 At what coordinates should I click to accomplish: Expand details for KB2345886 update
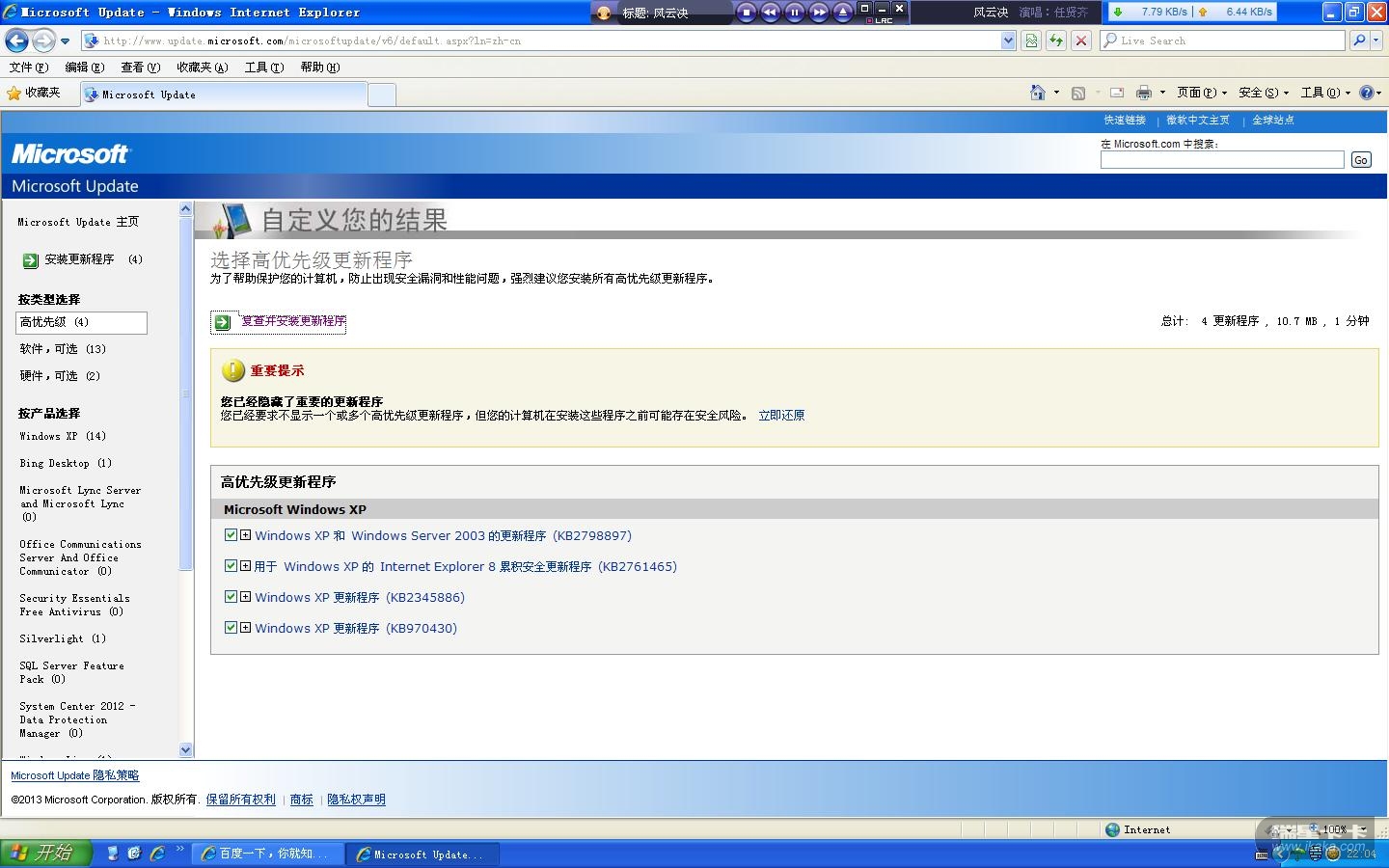click(x=246, y=597)
